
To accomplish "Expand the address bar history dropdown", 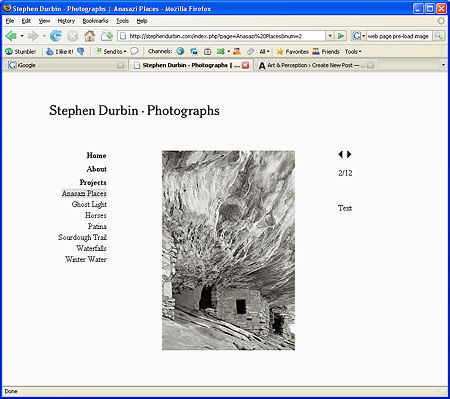I will click(x=330, y=36).
